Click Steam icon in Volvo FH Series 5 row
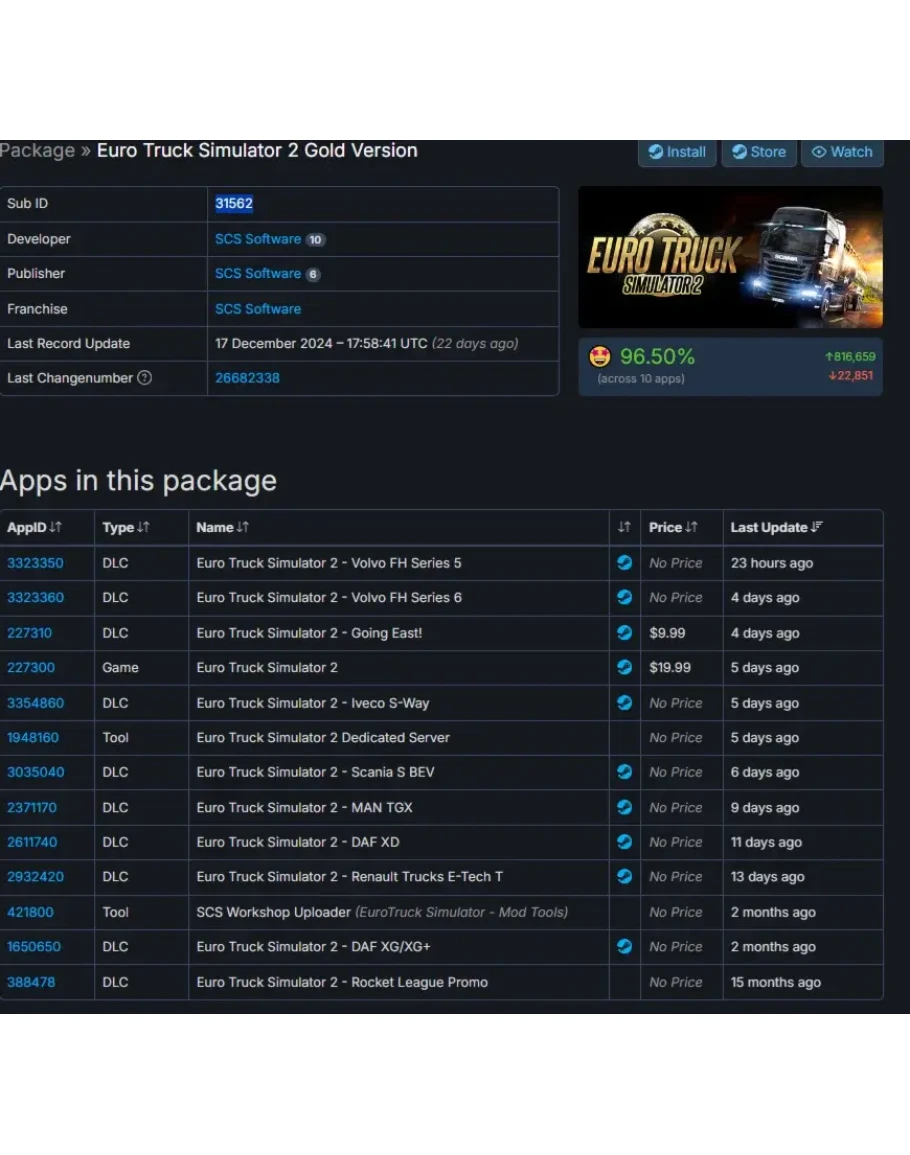The image size is (910, 1155). 624,563
